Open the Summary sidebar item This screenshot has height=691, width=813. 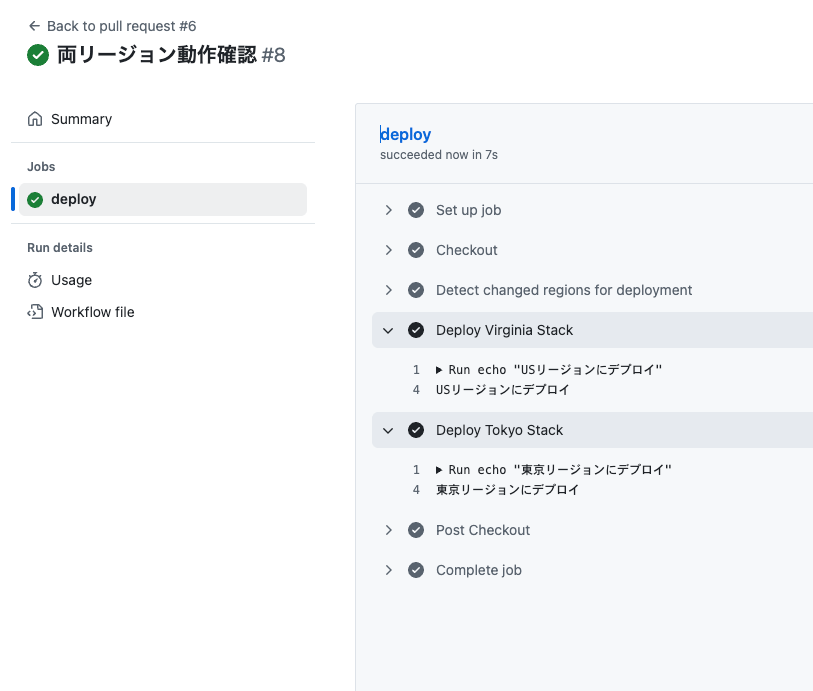tap(81, 119)
